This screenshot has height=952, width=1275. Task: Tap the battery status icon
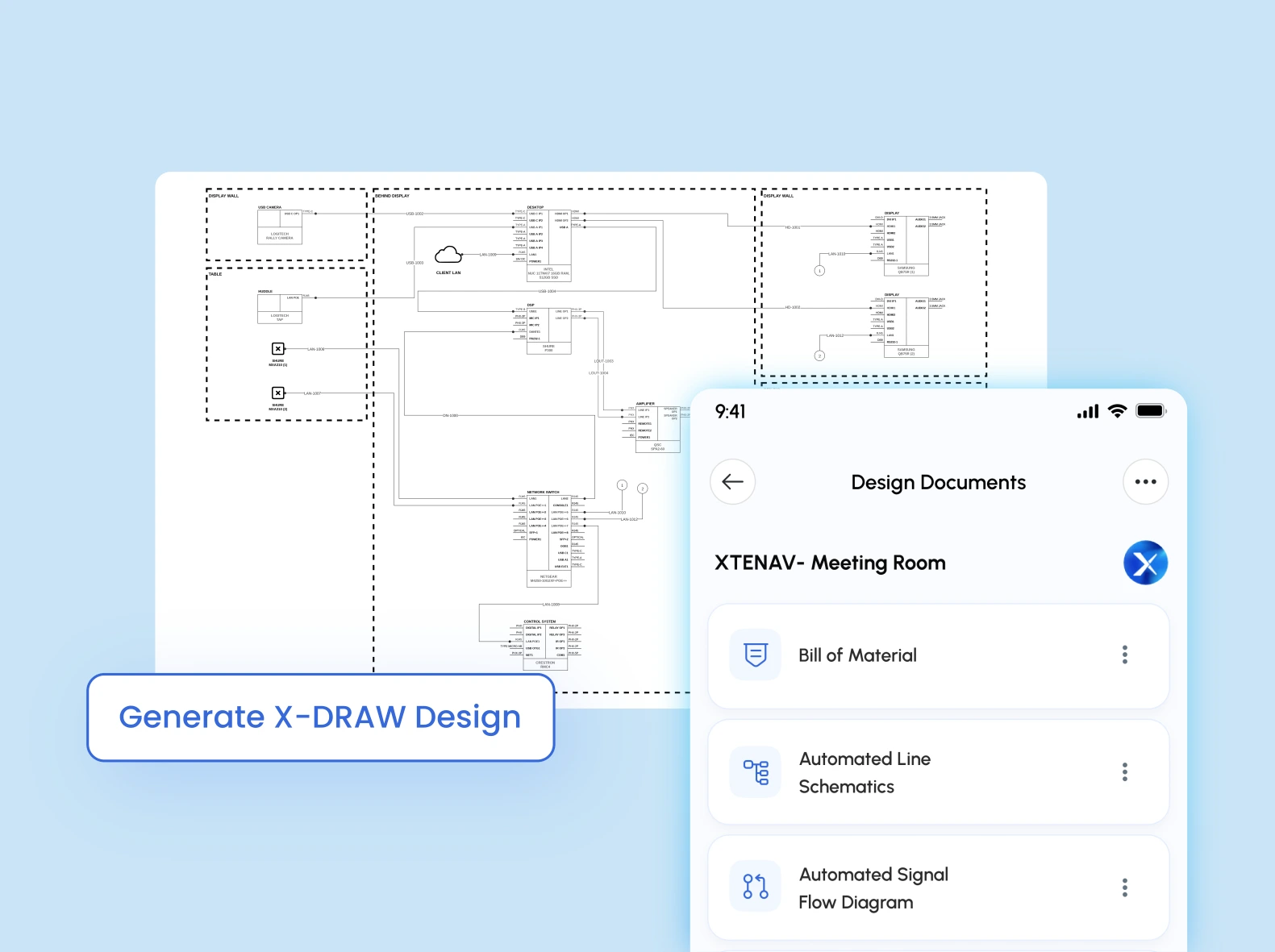pyautogui.click(x=1151, y=411)
